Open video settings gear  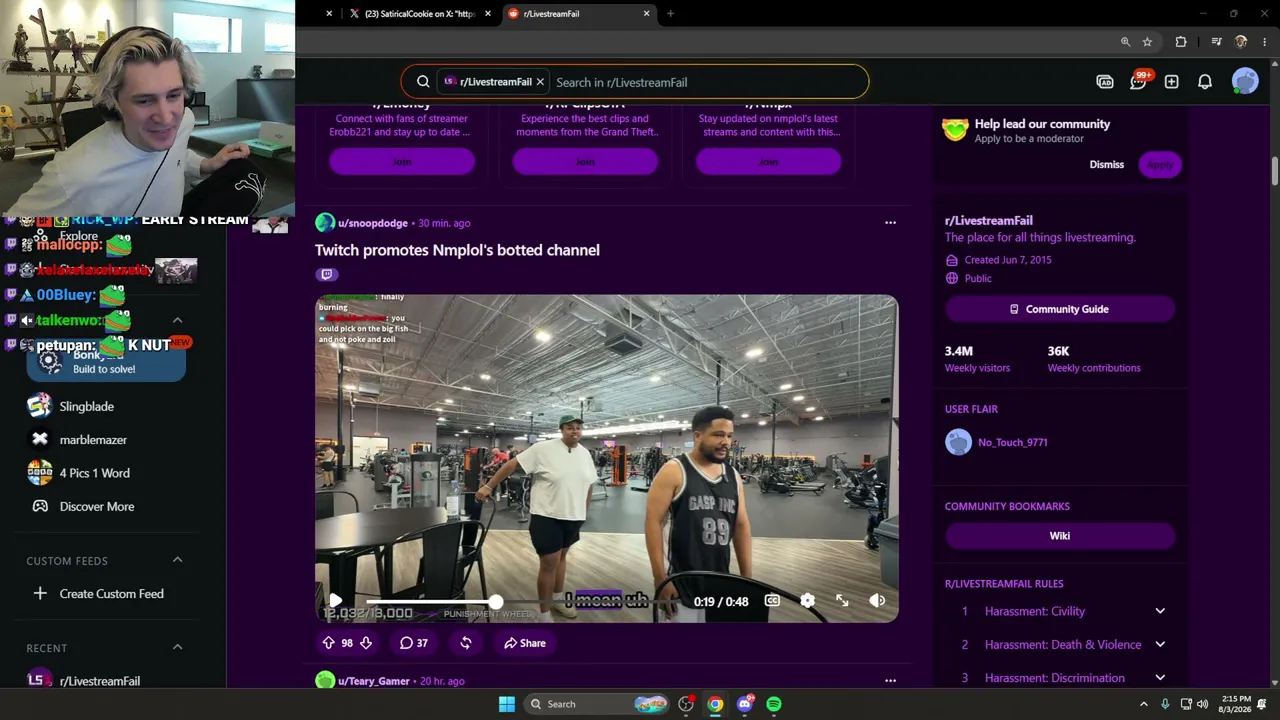[x=807, y=601]
